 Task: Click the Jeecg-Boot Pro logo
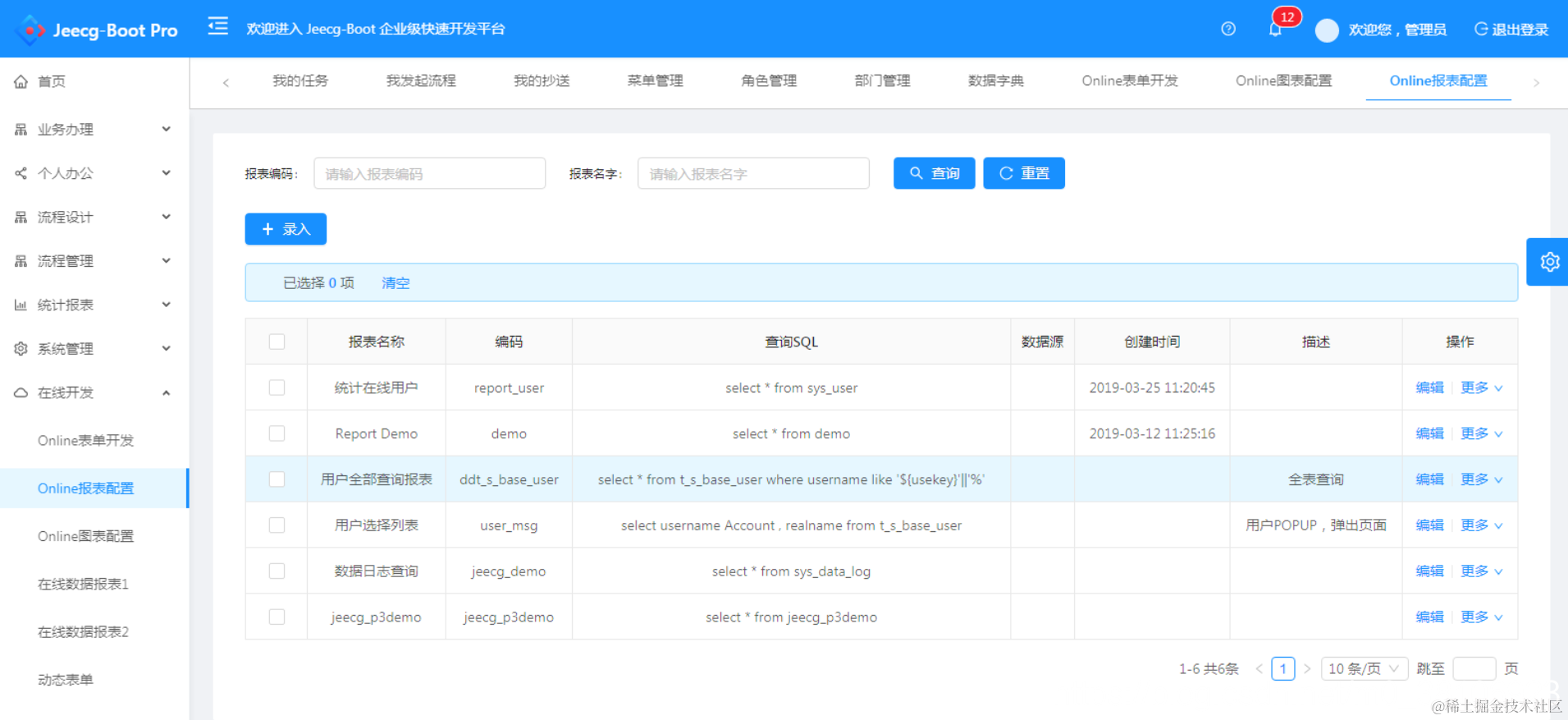(x=97, y=30)
